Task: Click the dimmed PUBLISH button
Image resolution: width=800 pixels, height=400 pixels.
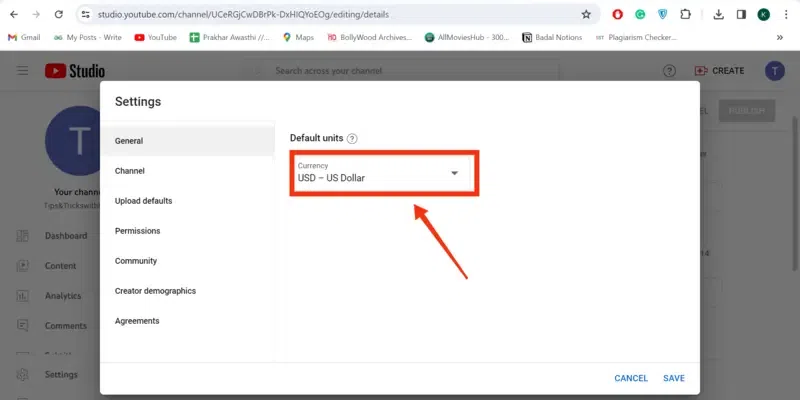Action: coord(747,111)
